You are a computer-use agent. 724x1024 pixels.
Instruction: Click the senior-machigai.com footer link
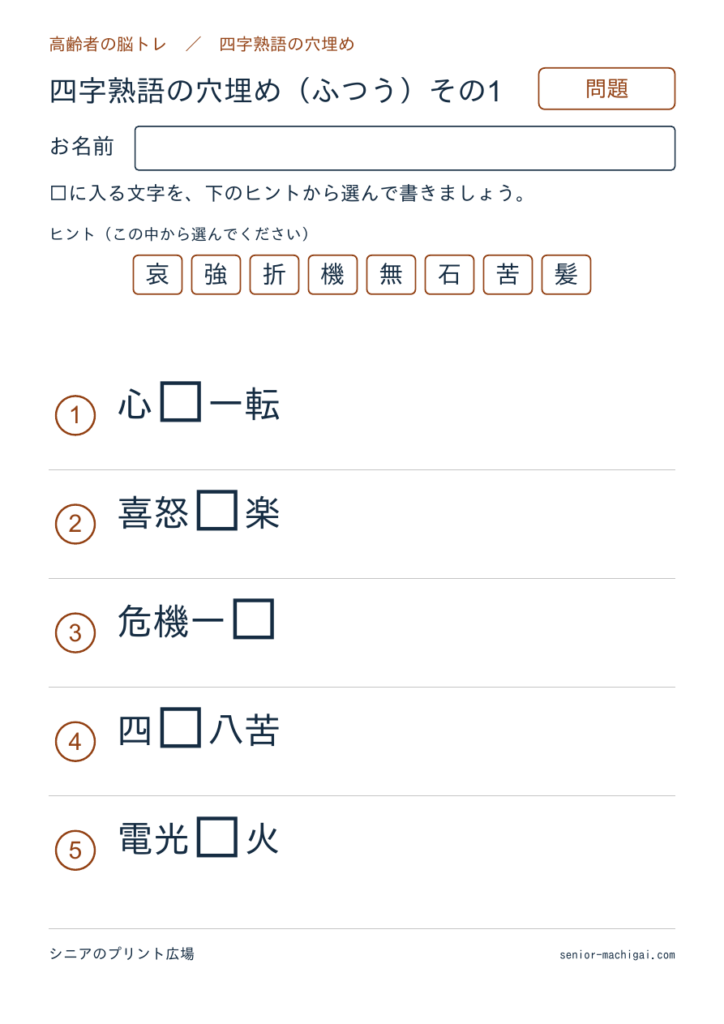click(617, 955)
